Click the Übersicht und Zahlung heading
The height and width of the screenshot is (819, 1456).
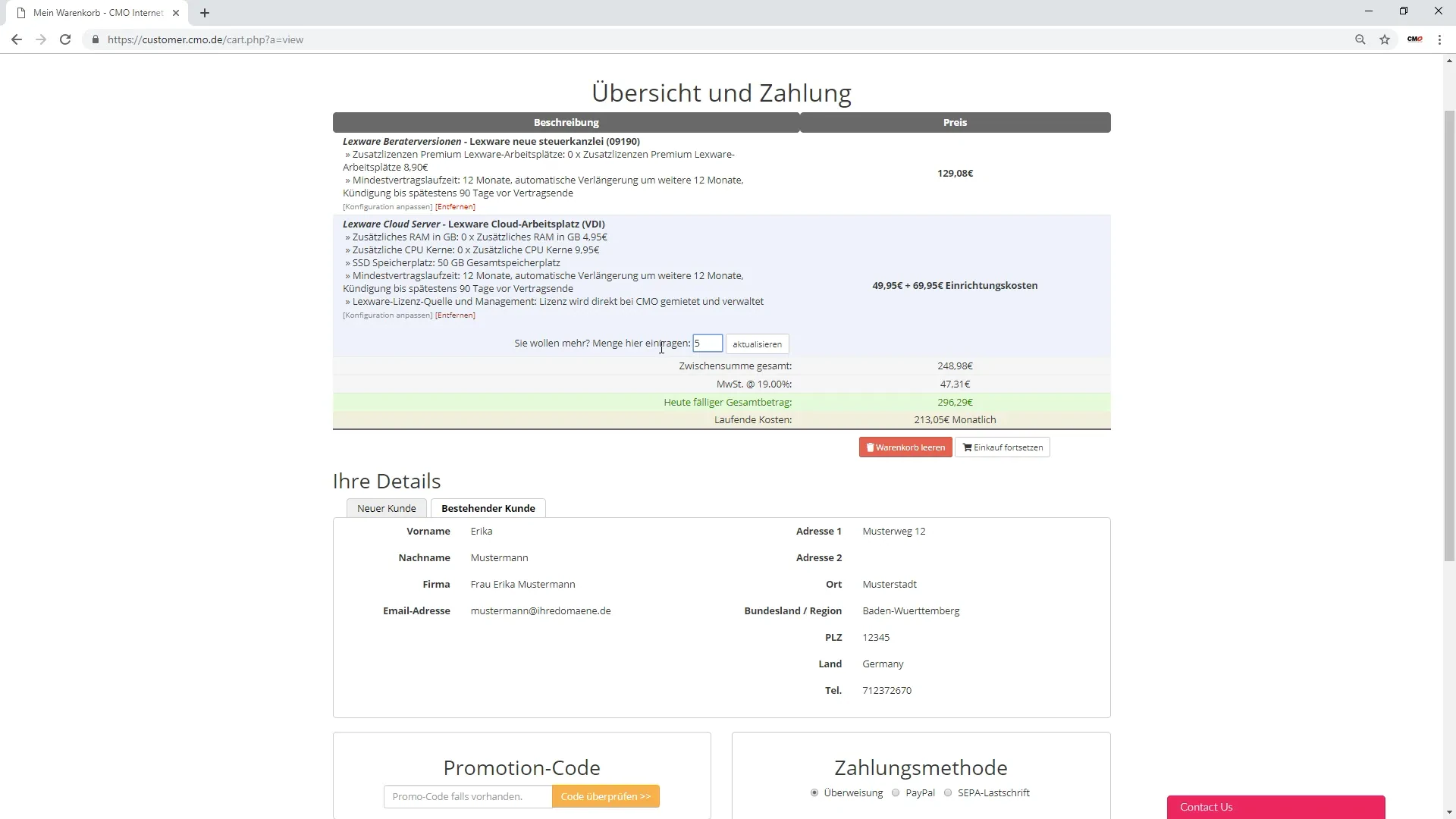[721, 93]
